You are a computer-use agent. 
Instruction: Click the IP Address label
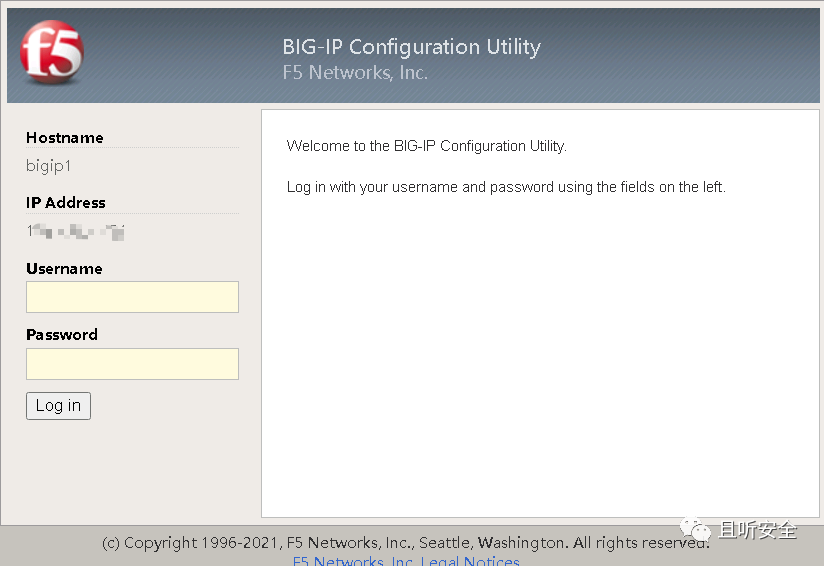pos(66,203)
